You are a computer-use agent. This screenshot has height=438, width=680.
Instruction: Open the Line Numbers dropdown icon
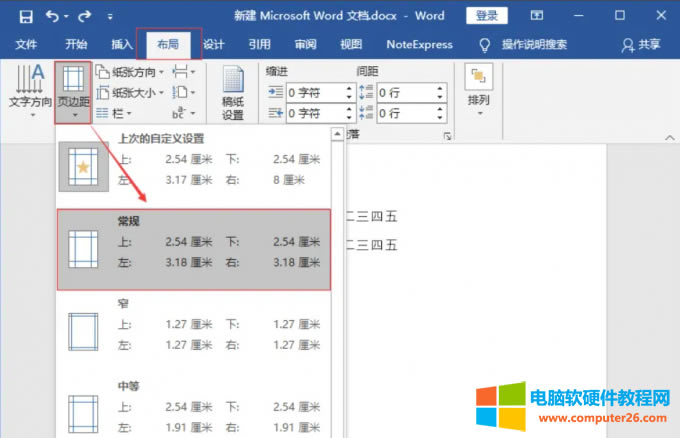[x=184, y=92]
